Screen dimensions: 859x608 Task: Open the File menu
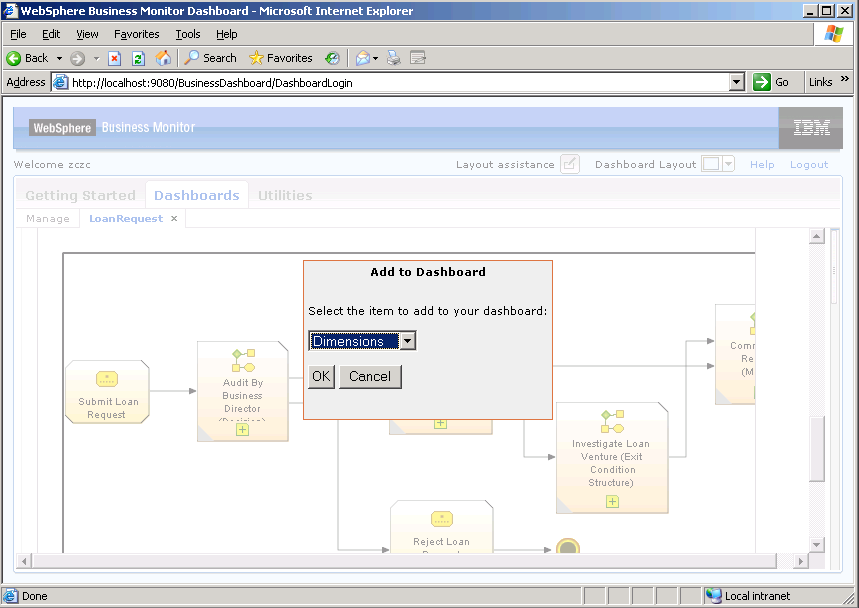18,34
